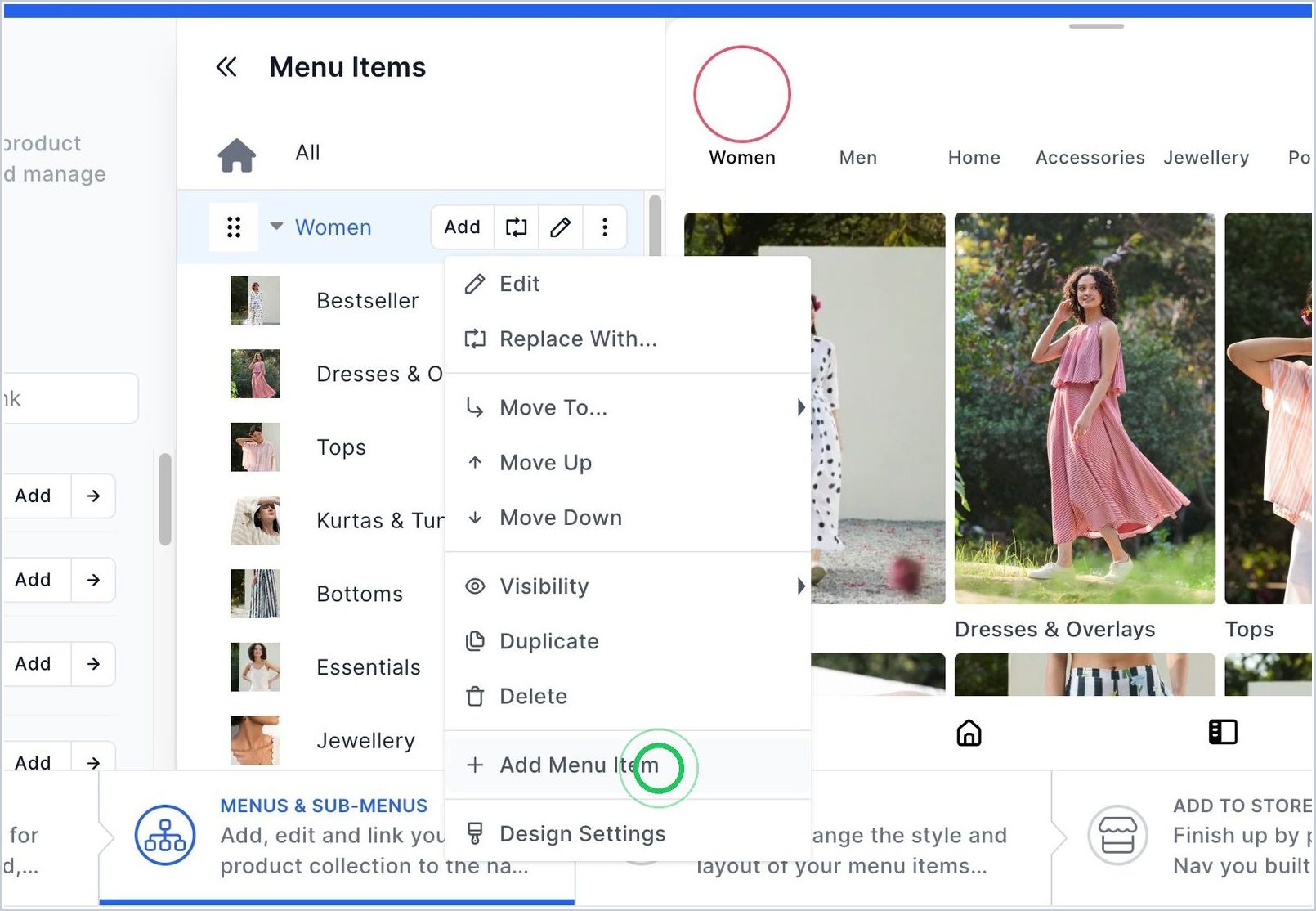Select the Men category in preview
Screen dimensions: 1316x911
click(858, 158)
